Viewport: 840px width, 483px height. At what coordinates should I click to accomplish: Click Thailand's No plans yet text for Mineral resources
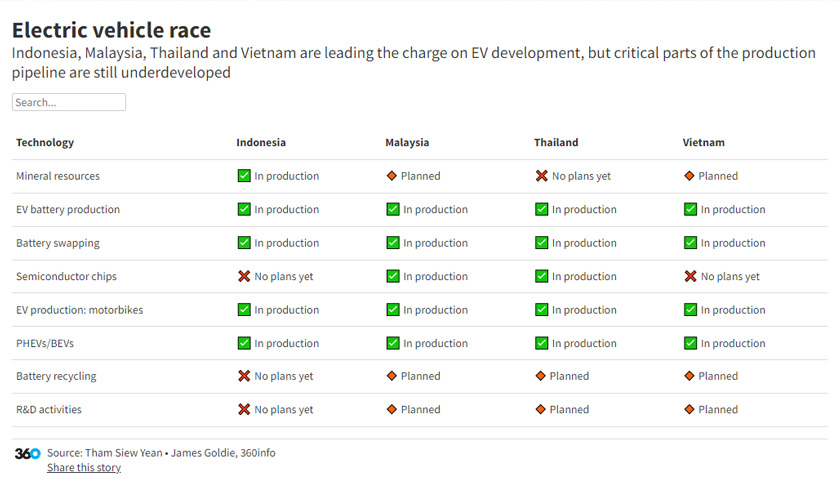pos(581,176)
